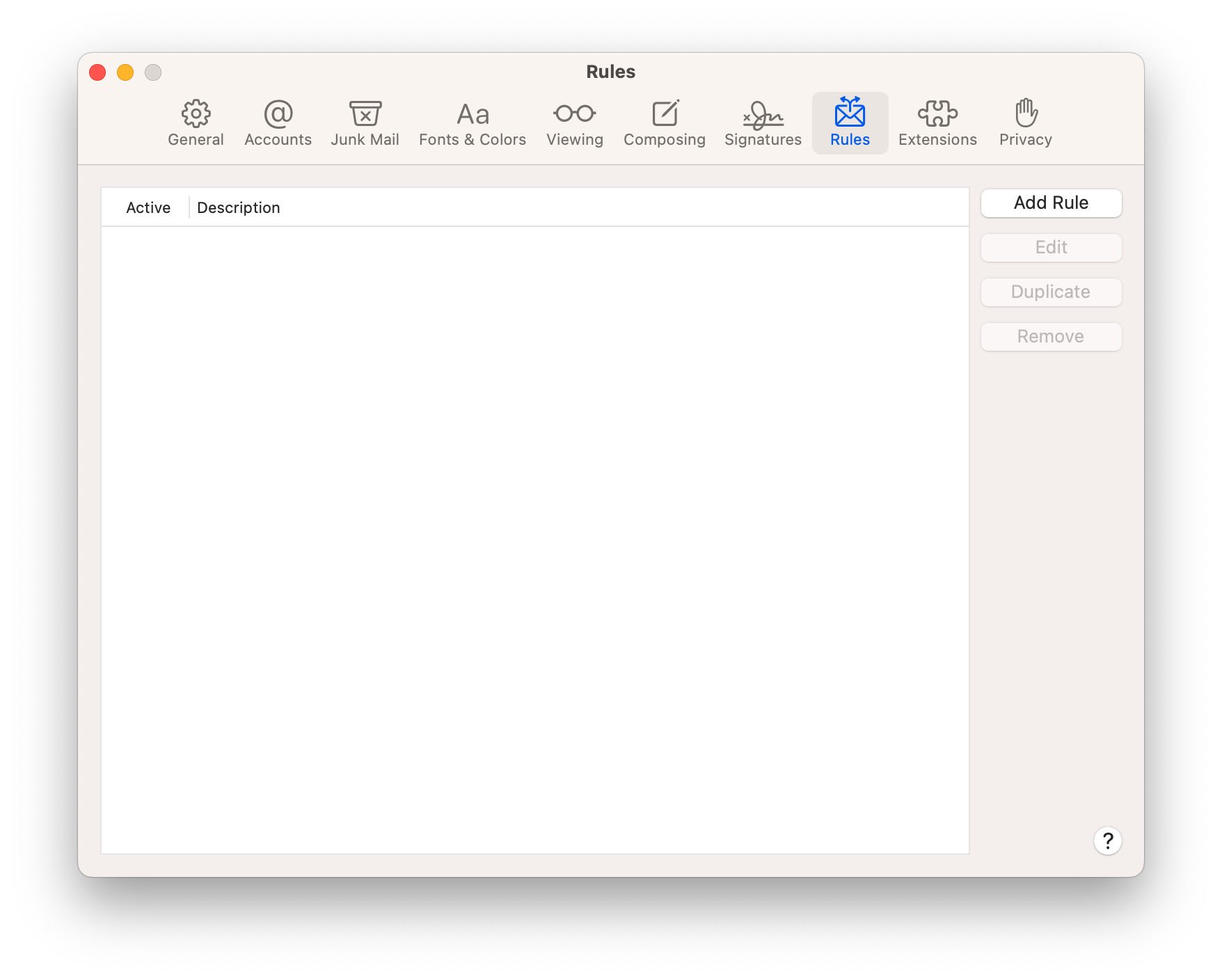This screenshot has width=1222, height=980.
Task: Open the Composing preferences pane
Action: pos(664,122)
